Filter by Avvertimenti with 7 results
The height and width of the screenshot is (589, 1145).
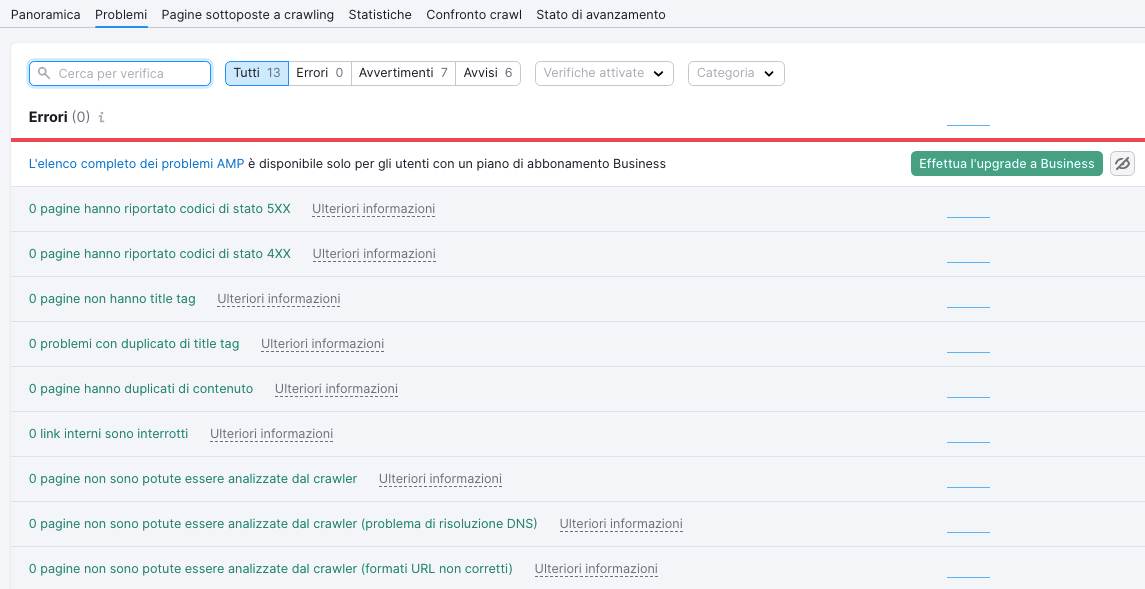403,73
